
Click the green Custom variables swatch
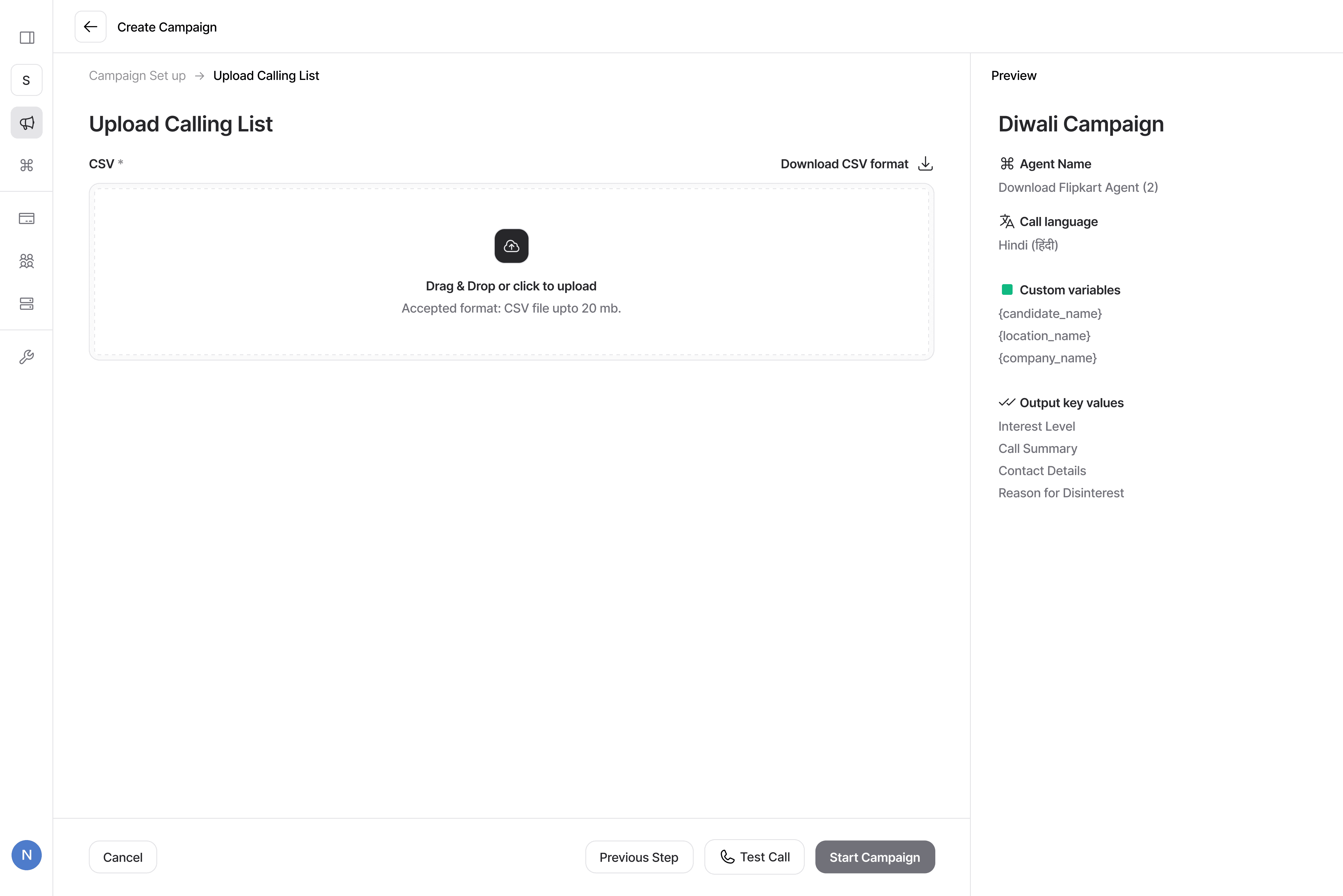(x=1007, y=290)
